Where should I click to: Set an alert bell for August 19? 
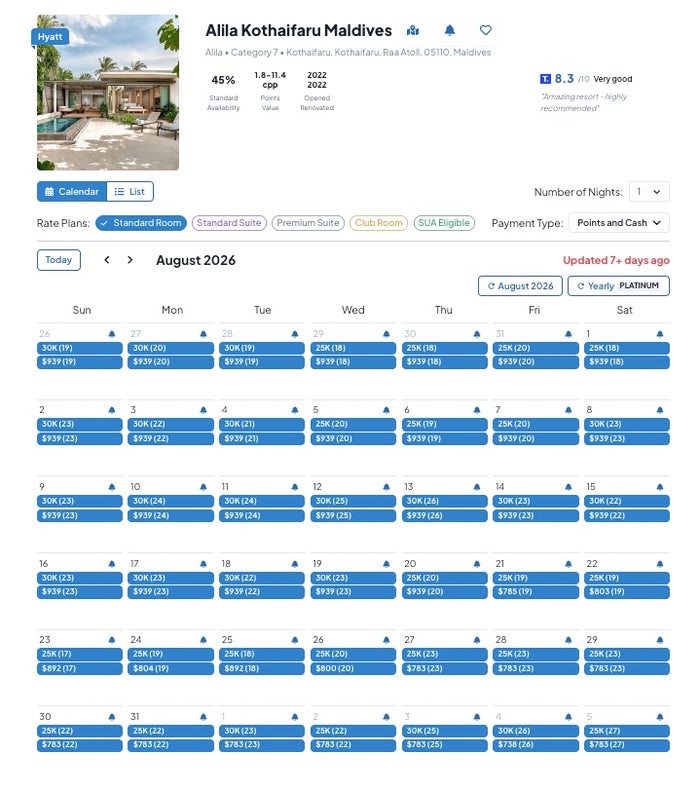coord(386,564)
